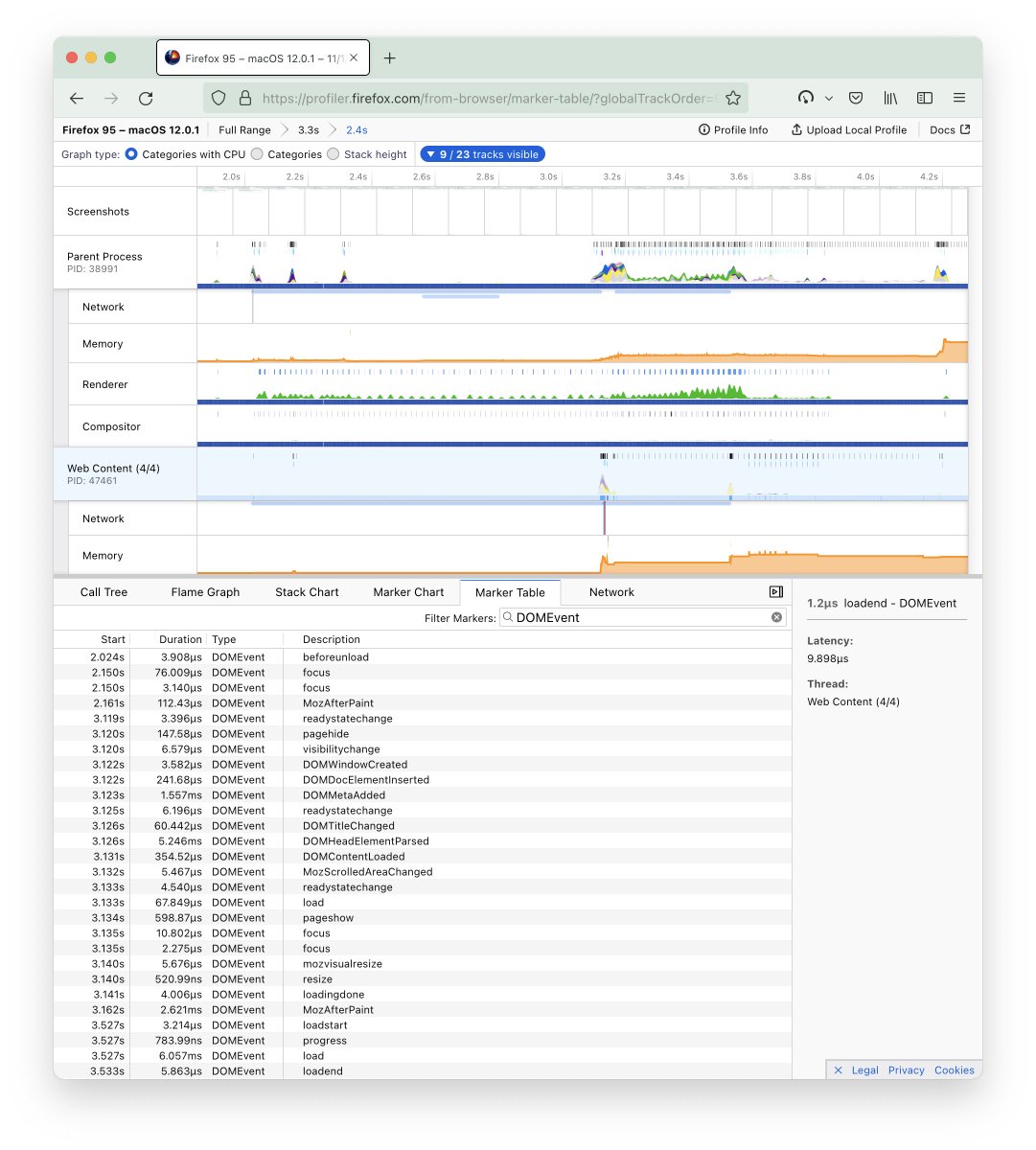Select the pageshow marker row
Viewport: 1036px width, 1150px height.
[423, 918]
